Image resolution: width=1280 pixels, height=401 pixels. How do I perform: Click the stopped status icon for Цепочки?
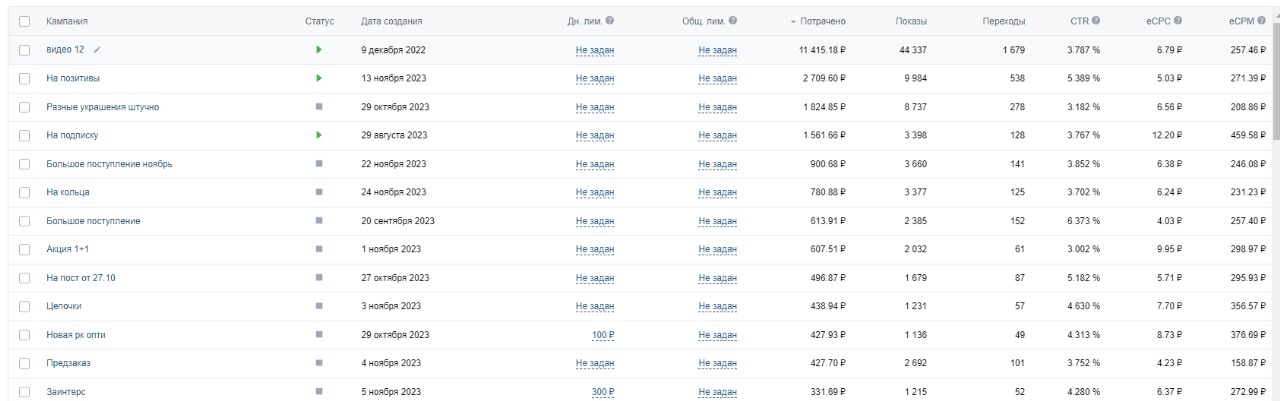point(318,306)
